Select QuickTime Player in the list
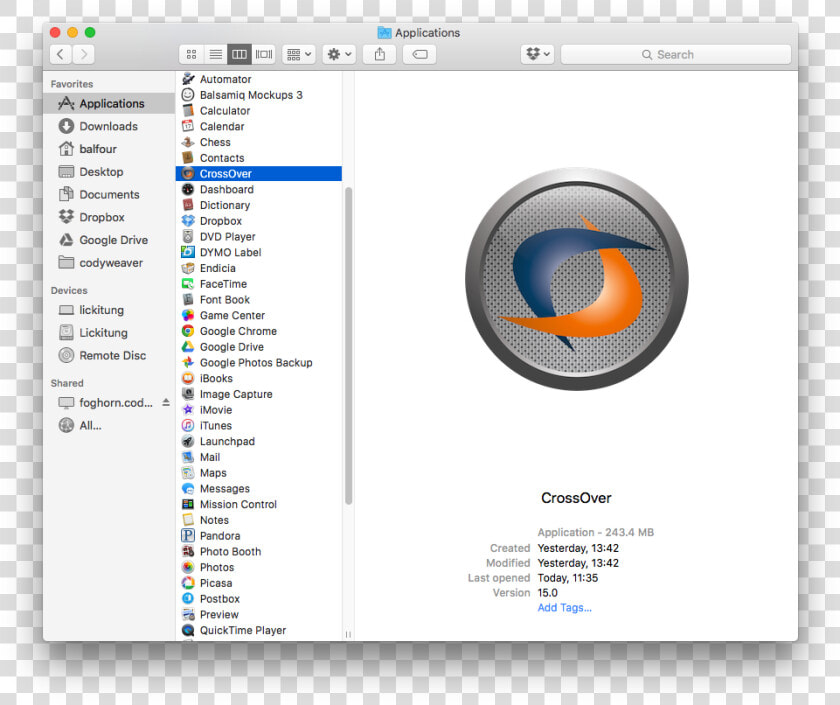This screenshot has width=840, height=705. [x=259, y=631]
